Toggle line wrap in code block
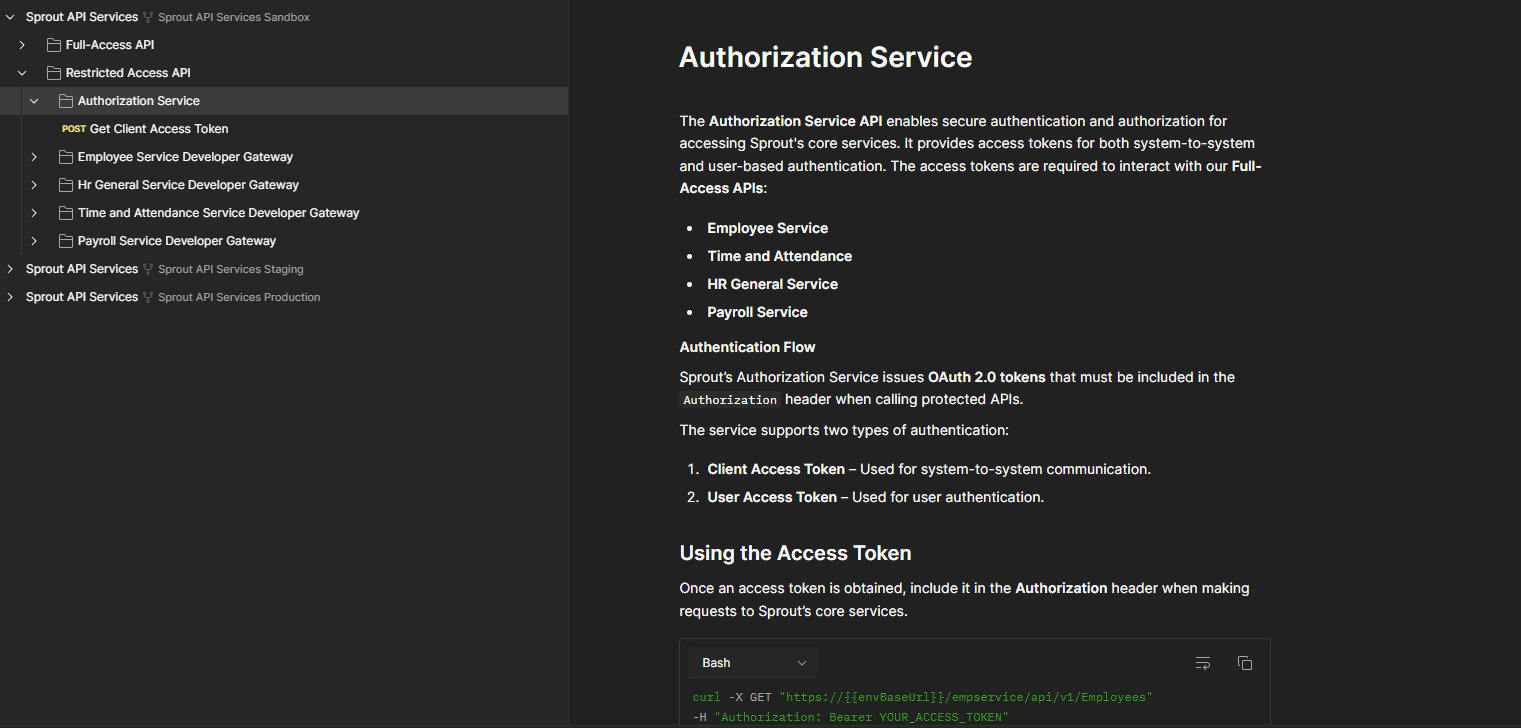 [1203, 663]
